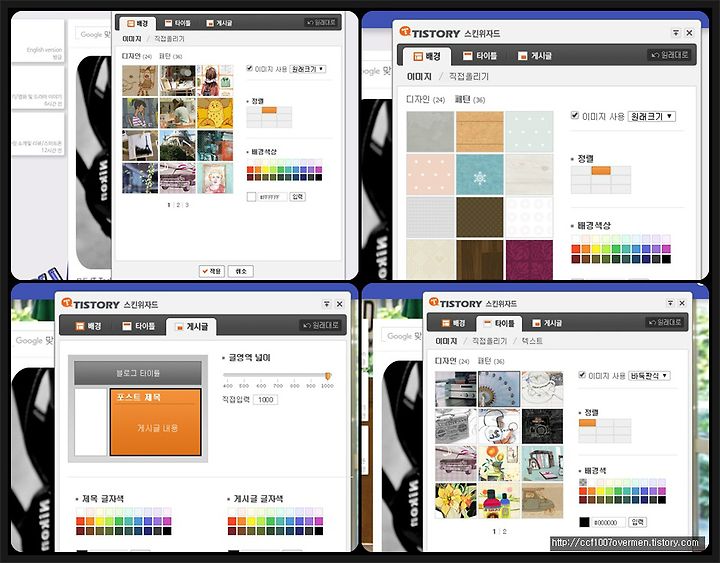Open the 바둑판식 dropdown in bottom-right wizard
The width and height of the screenshot is (720, 563).
click(649, 376)
